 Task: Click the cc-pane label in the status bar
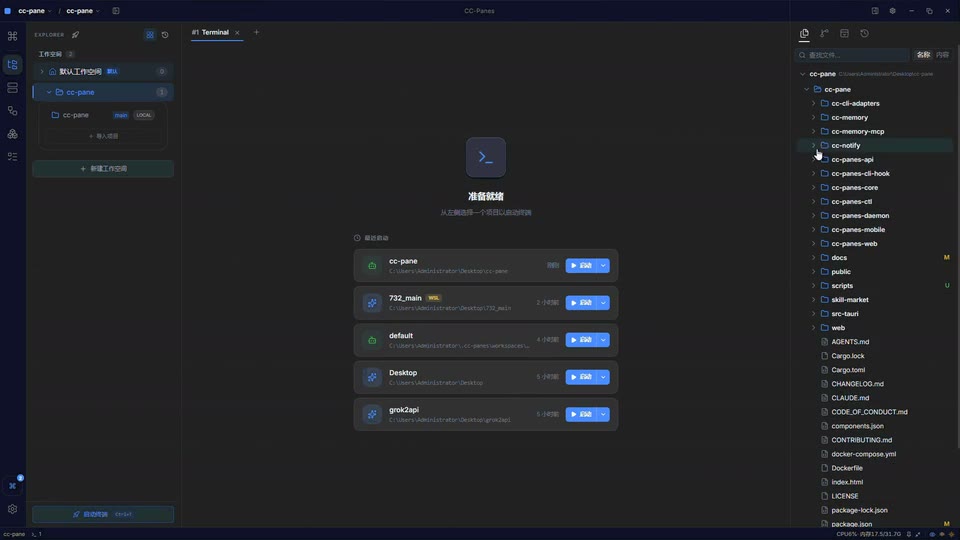click(14, 534)
